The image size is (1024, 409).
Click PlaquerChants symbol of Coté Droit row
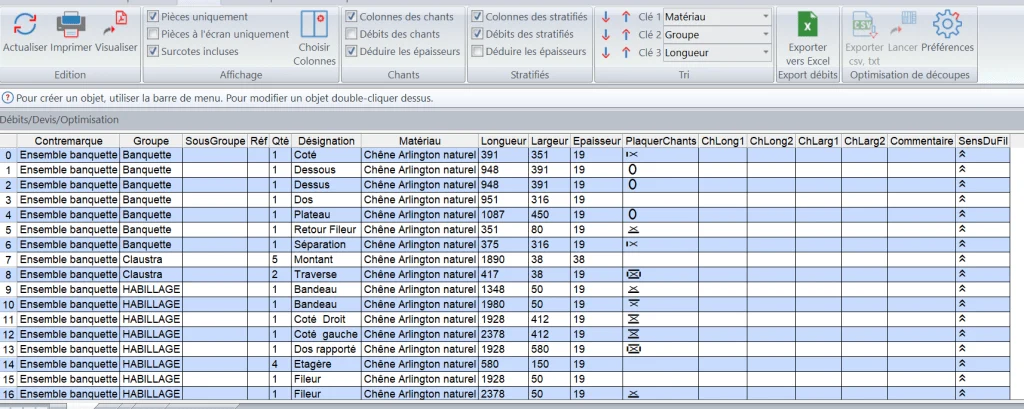tap(632, 319)
